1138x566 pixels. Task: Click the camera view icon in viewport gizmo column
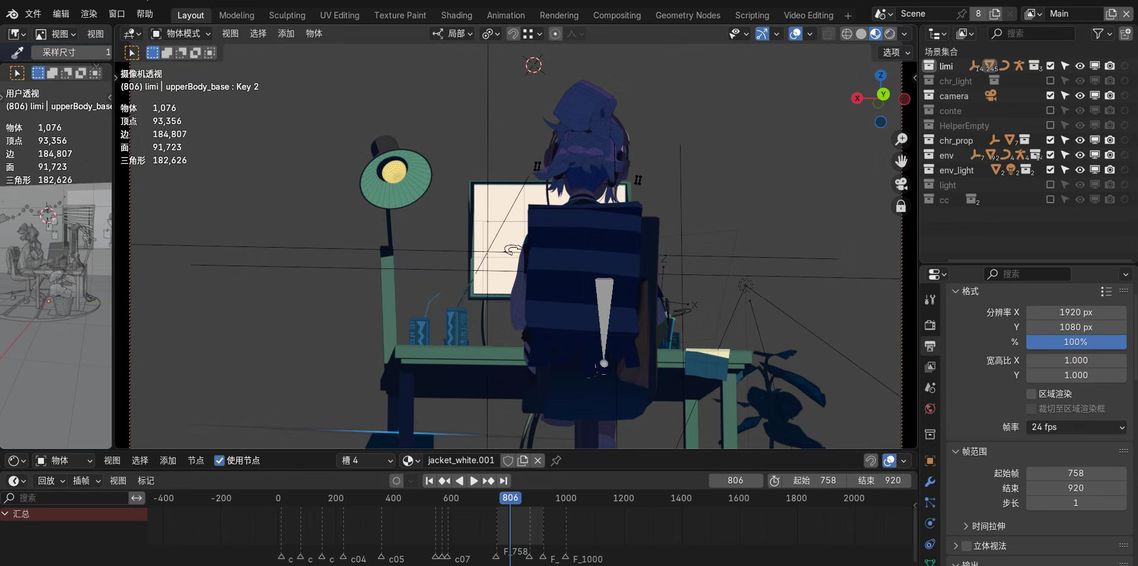pos(901,183)
